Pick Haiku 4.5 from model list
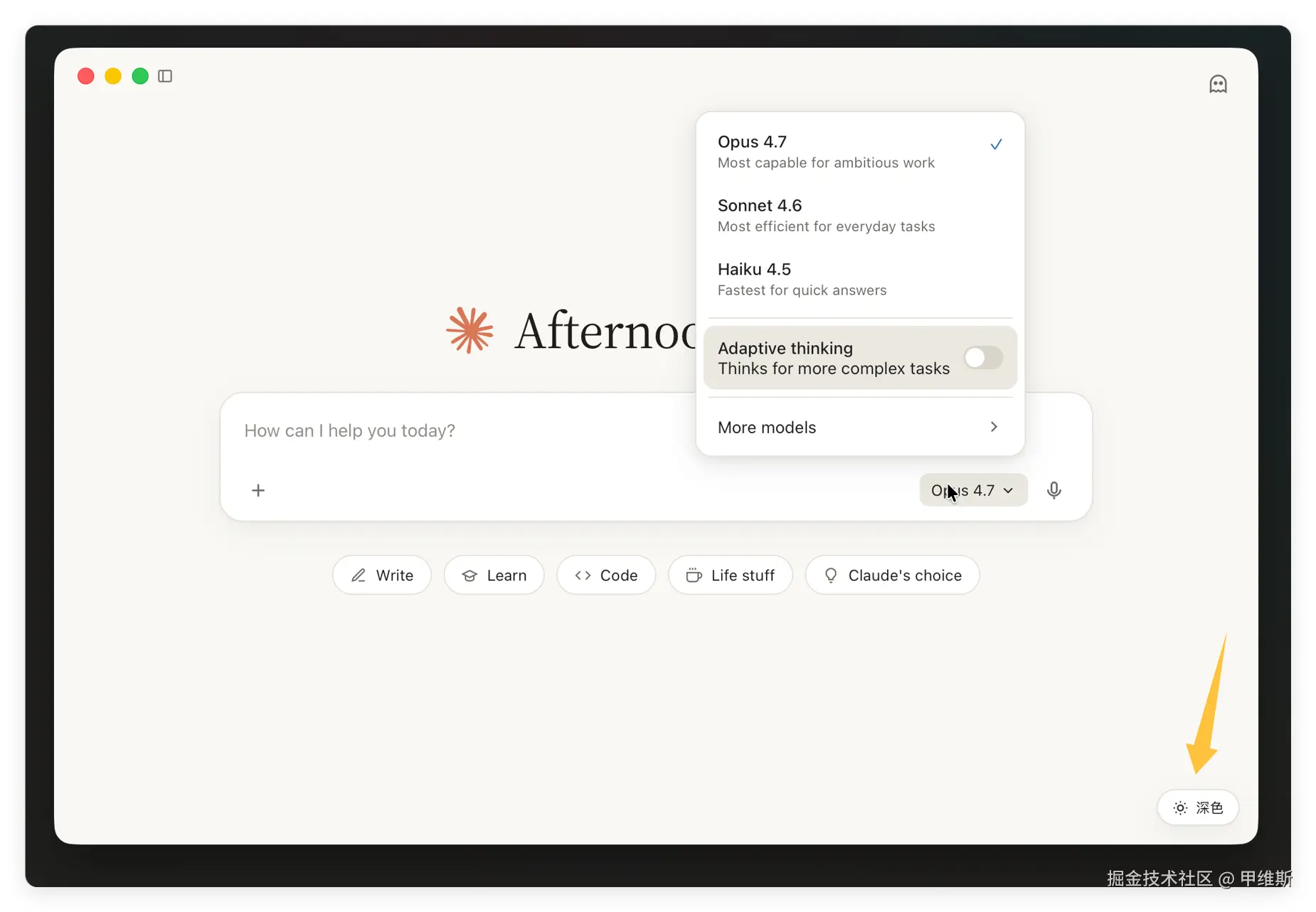The image size is (1316, 912). 860,279
